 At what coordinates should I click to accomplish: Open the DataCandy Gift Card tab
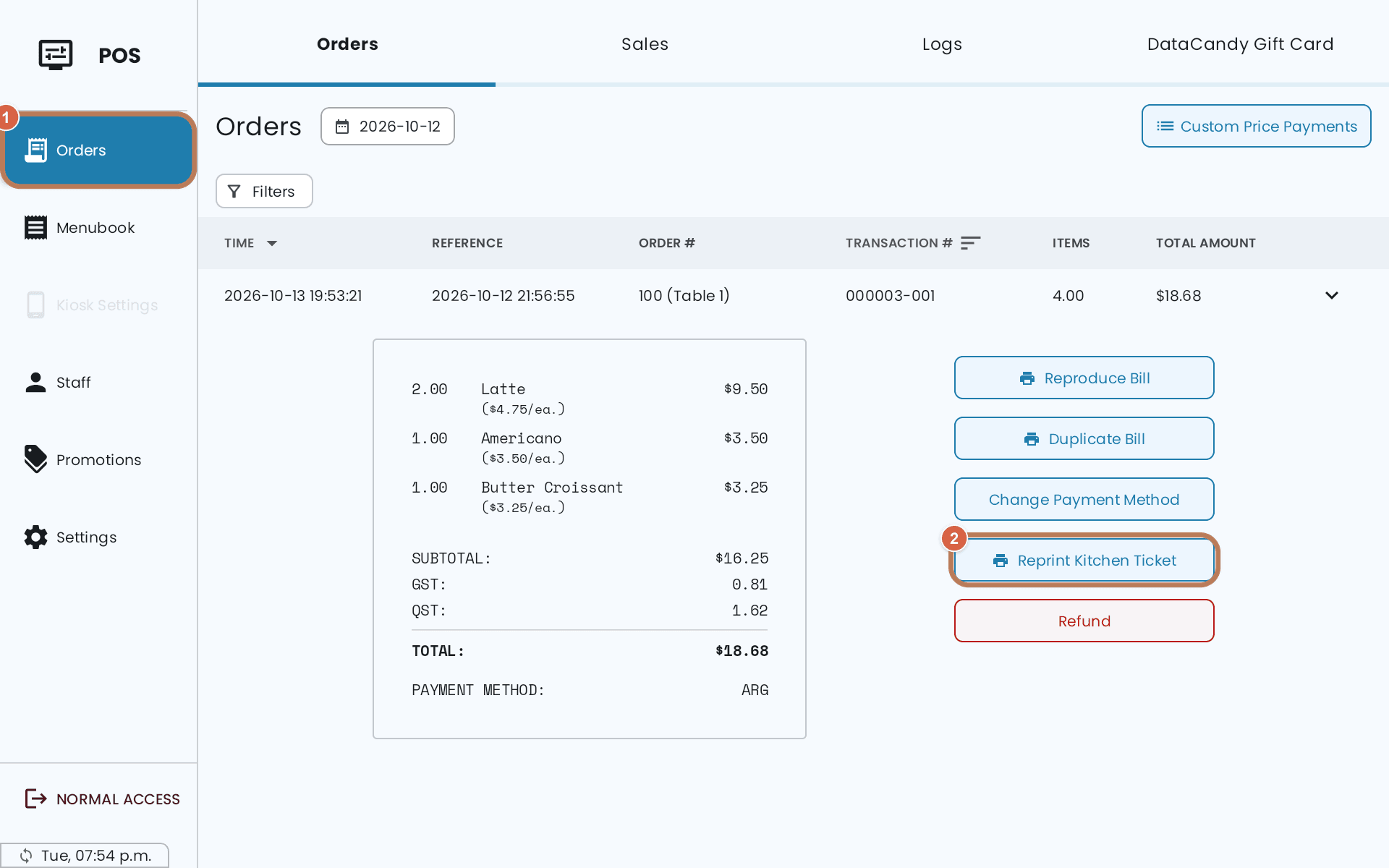tap(1240, 43)
